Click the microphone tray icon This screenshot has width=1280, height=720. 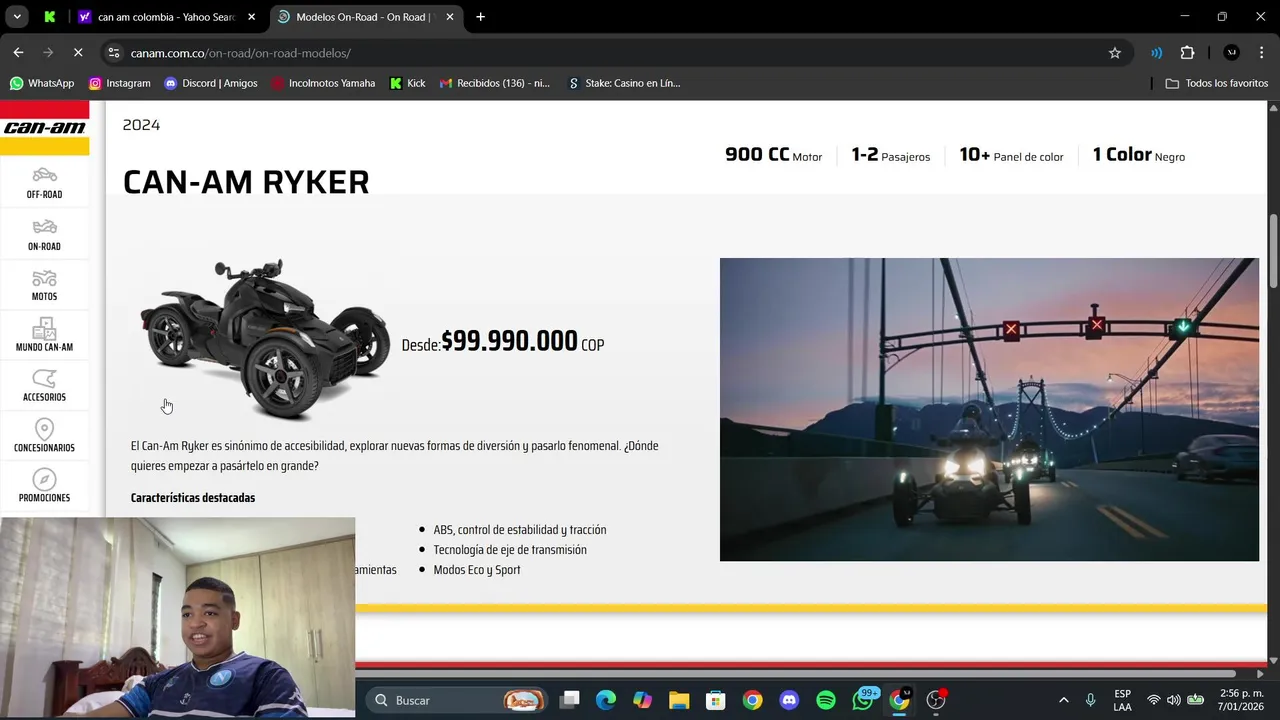[1090, 700]
